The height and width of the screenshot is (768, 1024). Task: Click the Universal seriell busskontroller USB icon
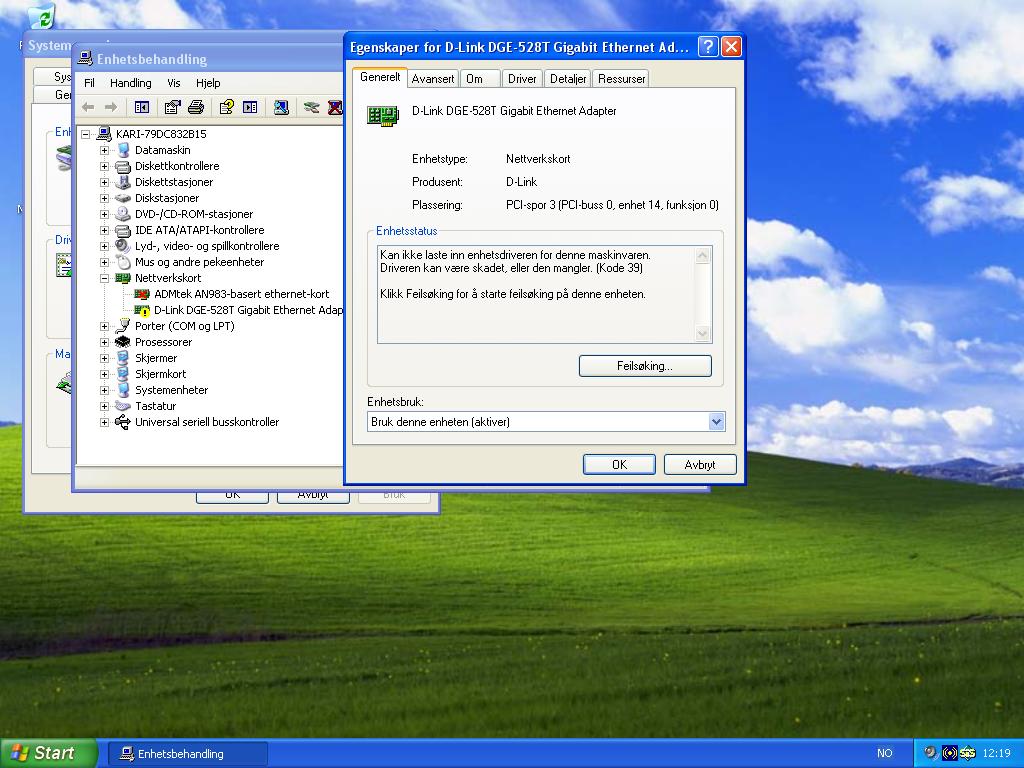[x=123, y=422]
